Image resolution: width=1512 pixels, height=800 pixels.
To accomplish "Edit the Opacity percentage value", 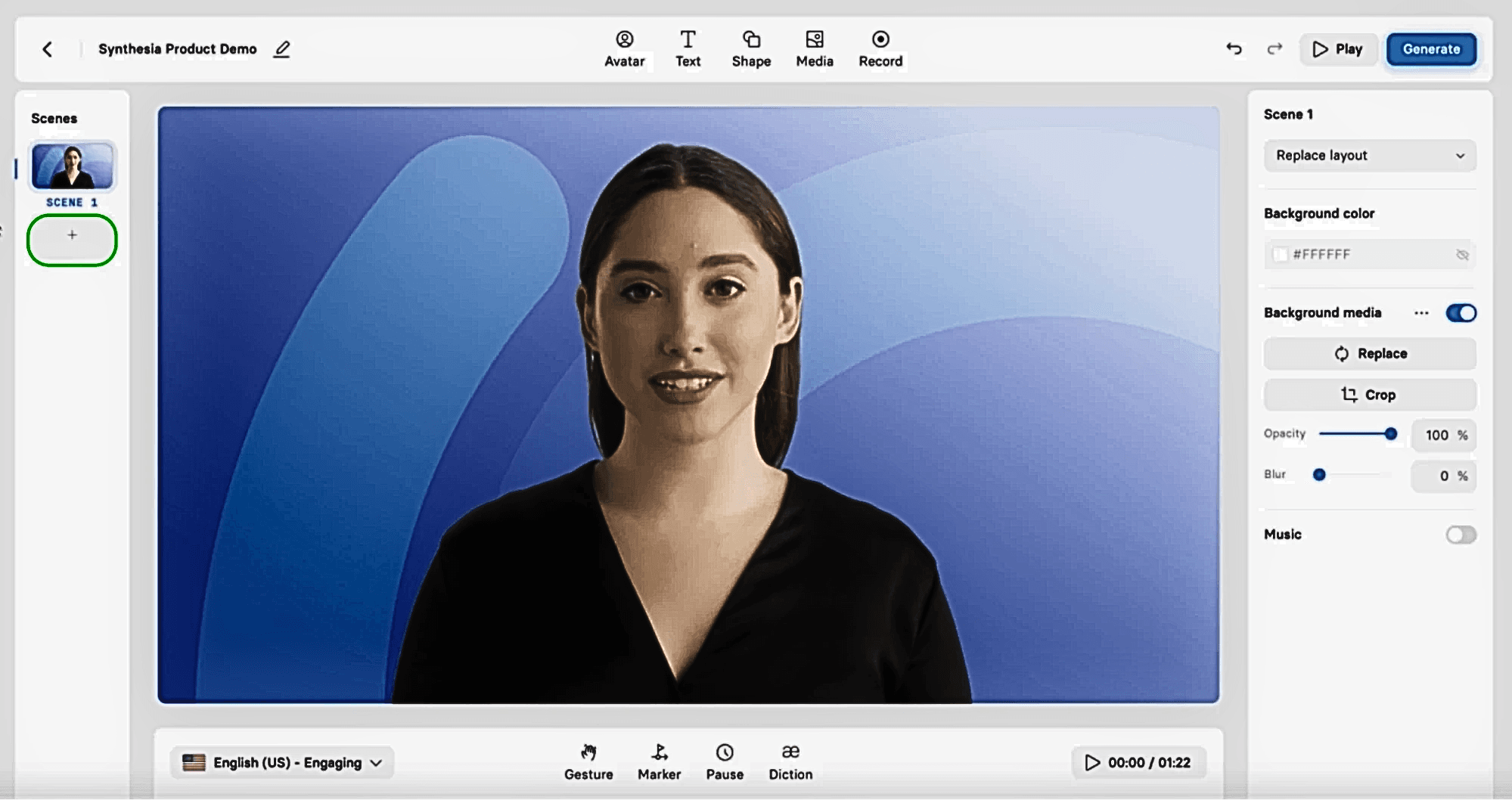I will tap(1444, 435).
